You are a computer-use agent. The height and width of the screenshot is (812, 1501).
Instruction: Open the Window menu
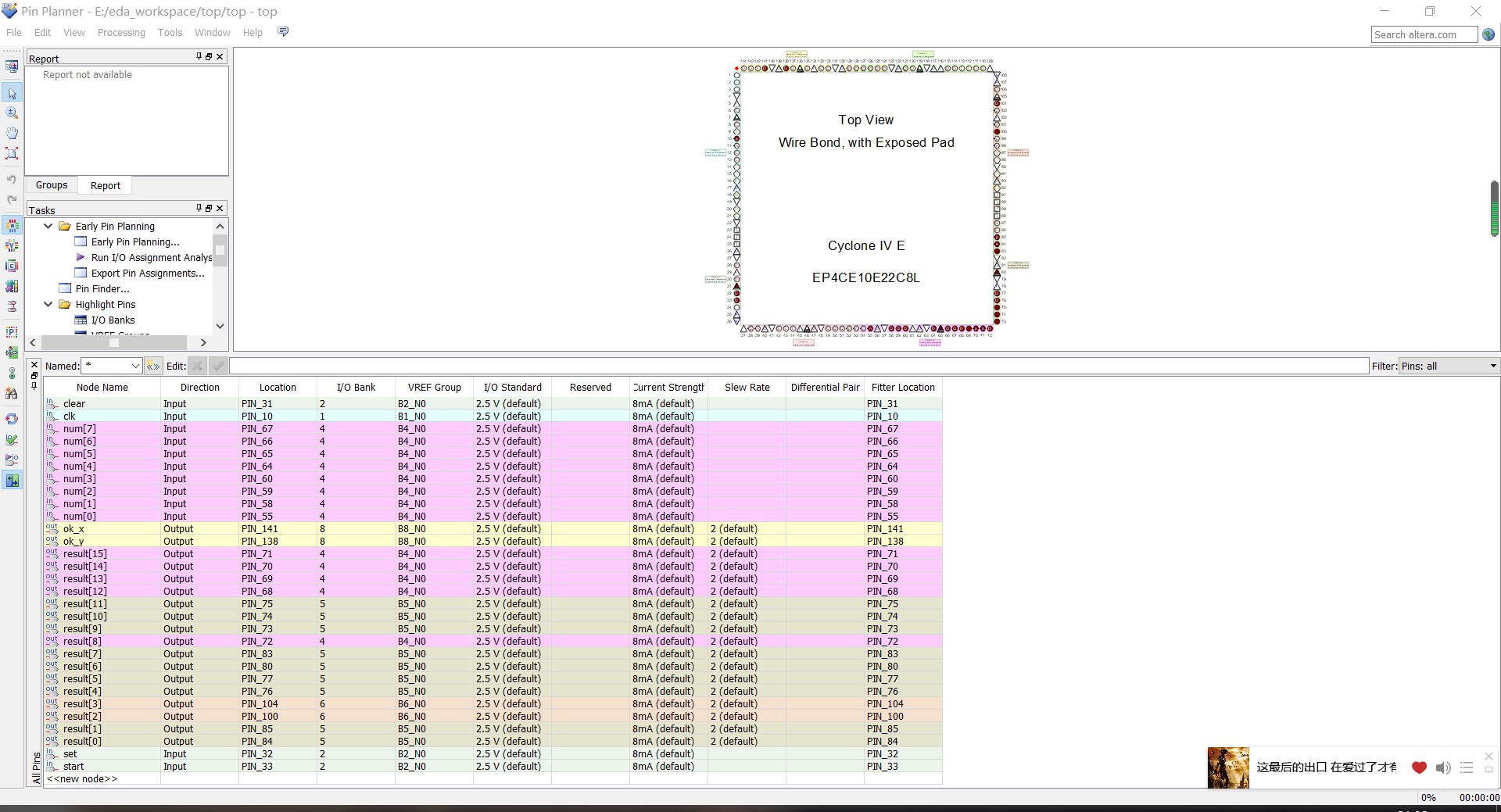click(x=213, y=33)
